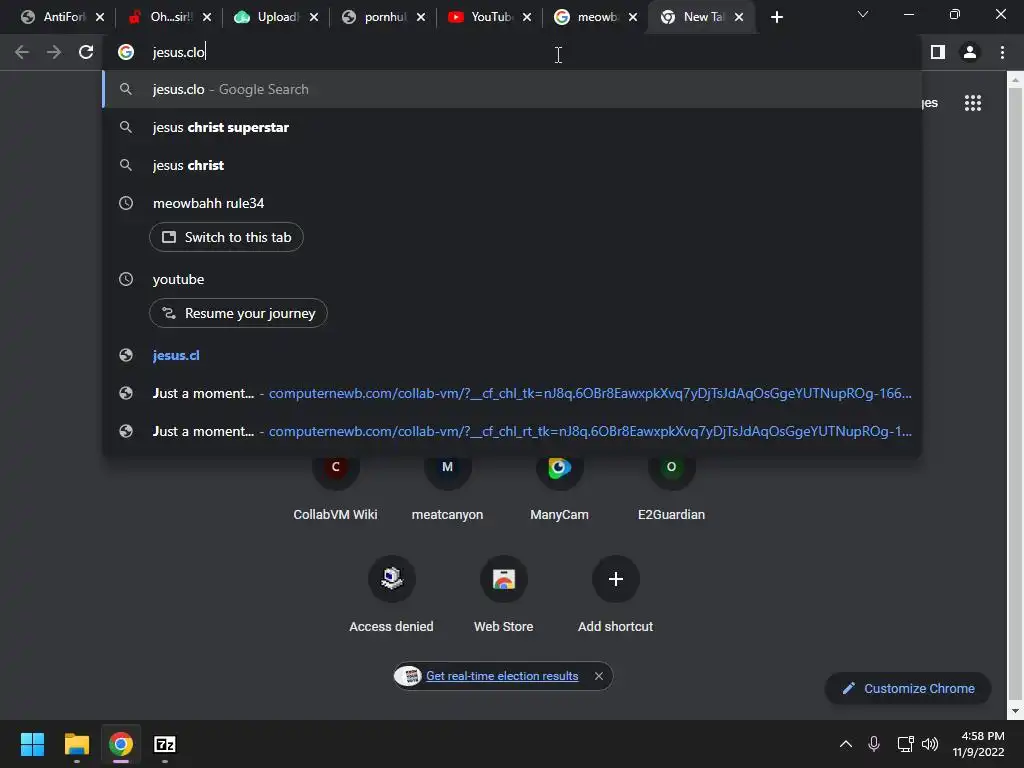Image resolution: width=1024 pixels, height=768 pixels.
Task: Select the 'youtube' history suggestion
Action: click(512, 279)
